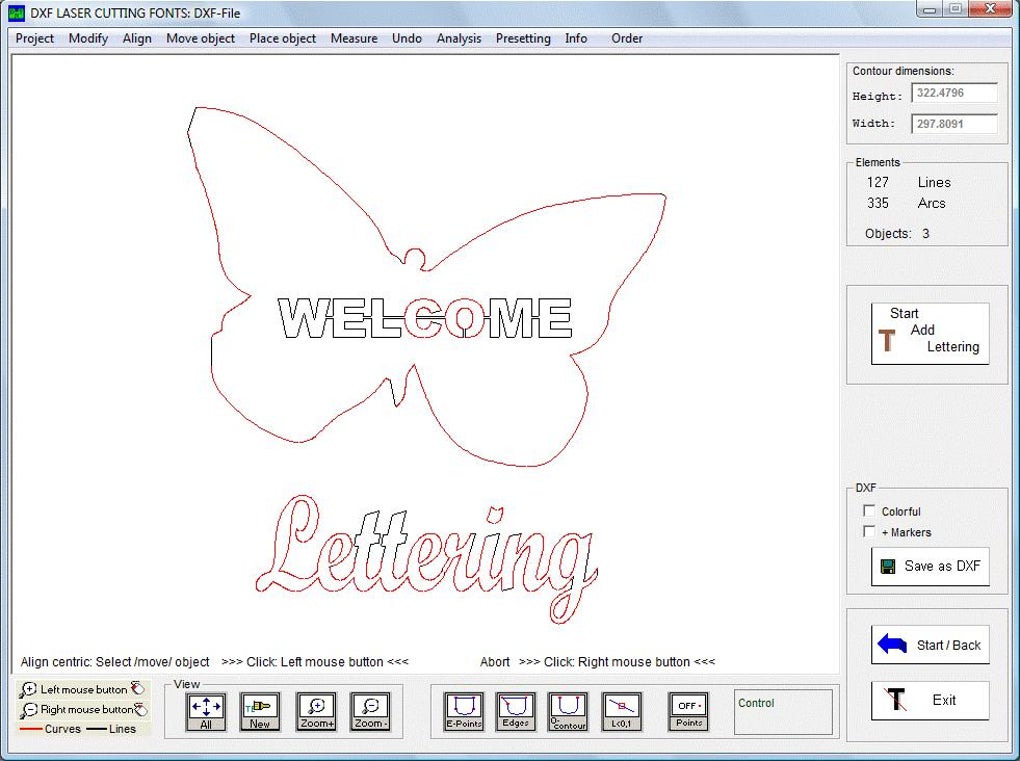Check the + Markers option
1020x761 pixels.
[869, 532]
